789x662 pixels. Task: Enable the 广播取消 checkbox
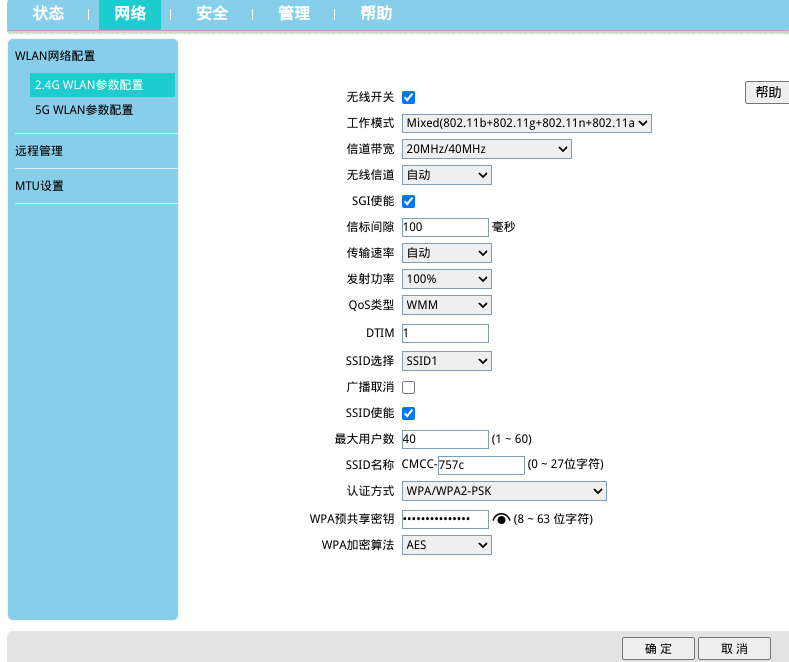[408, 387]
